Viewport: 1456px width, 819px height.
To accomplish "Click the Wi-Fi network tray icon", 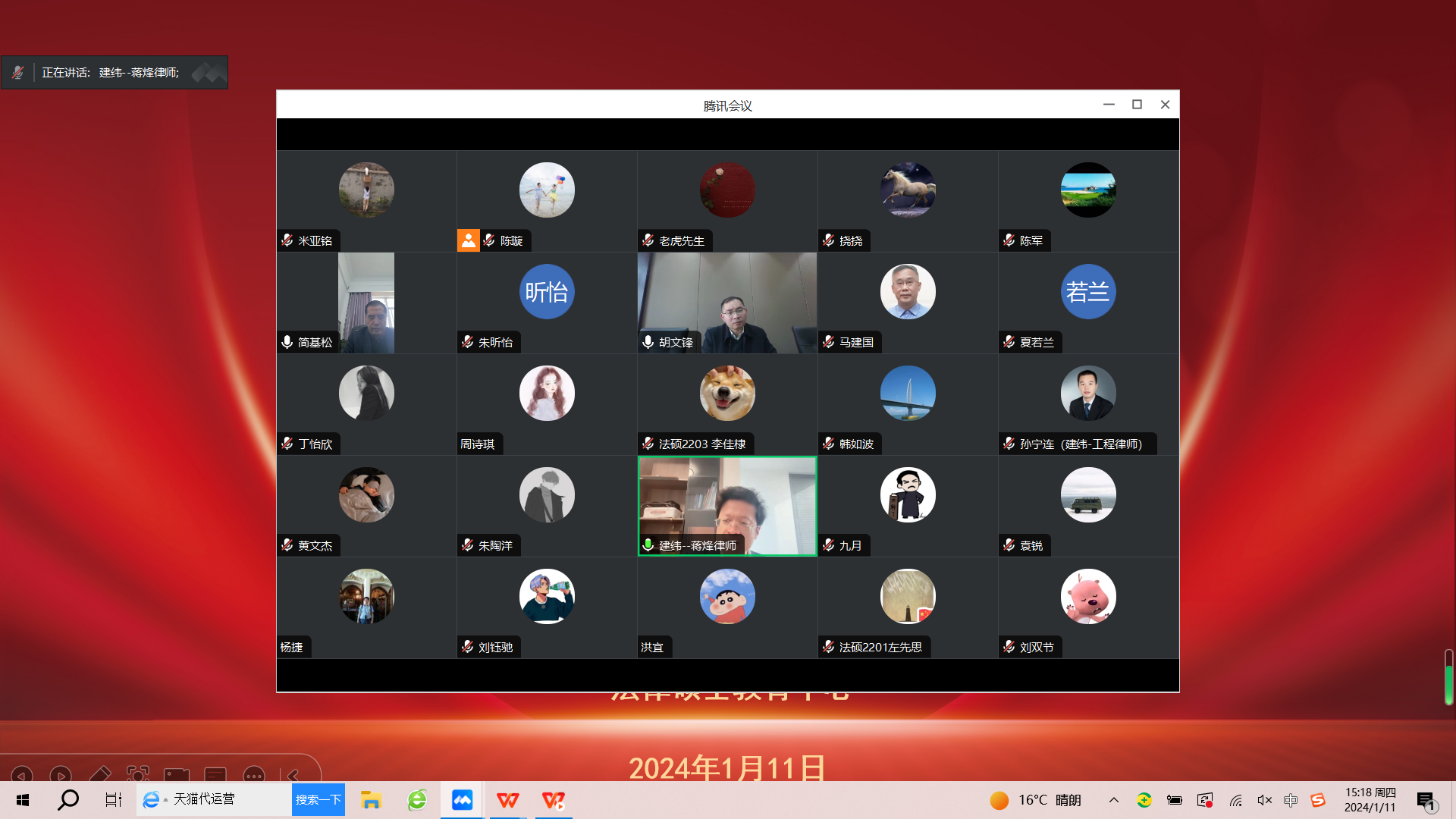I will [x=1236, y=800].
